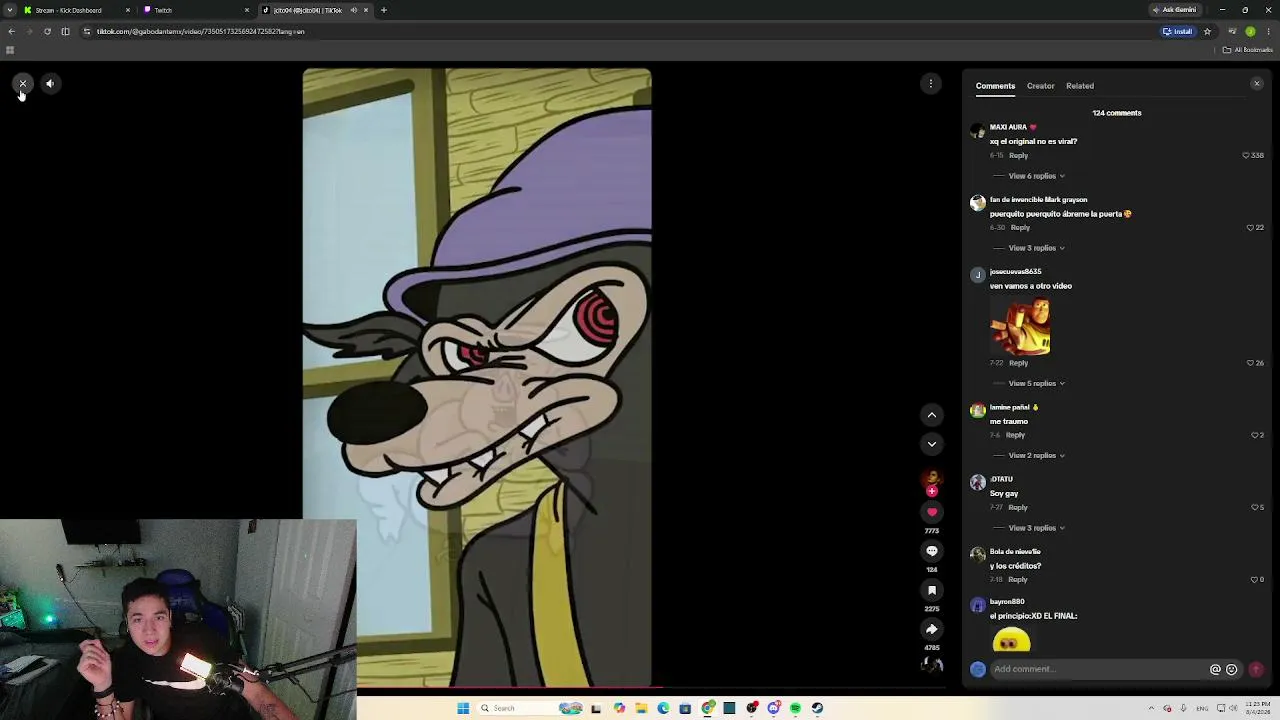Open the All Bookmarks folder
The height and width of the screenshot is (720, 1280).
point(1247,50)
